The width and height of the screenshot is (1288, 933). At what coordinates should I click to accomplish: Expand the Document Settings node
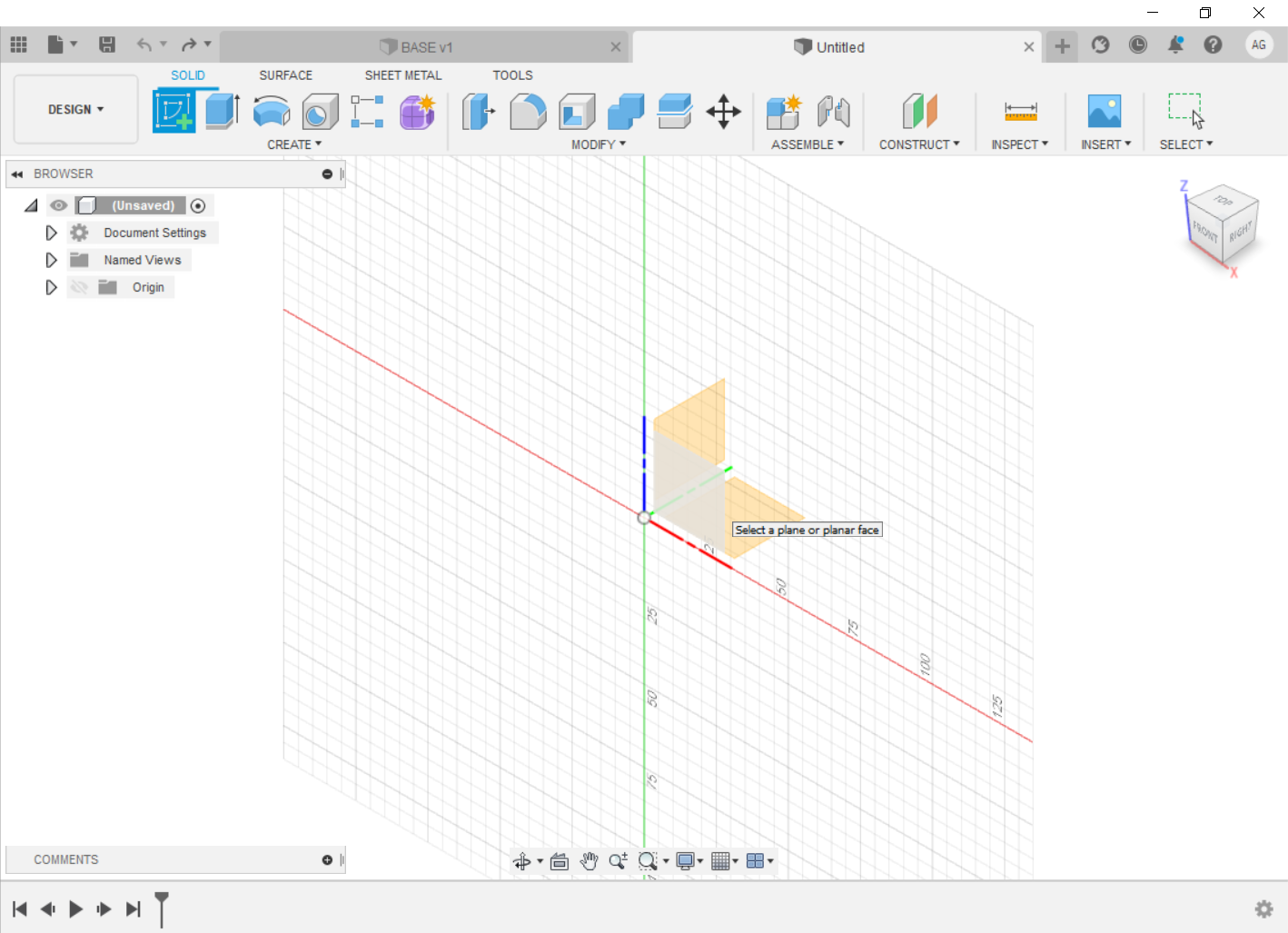point(51,233)
